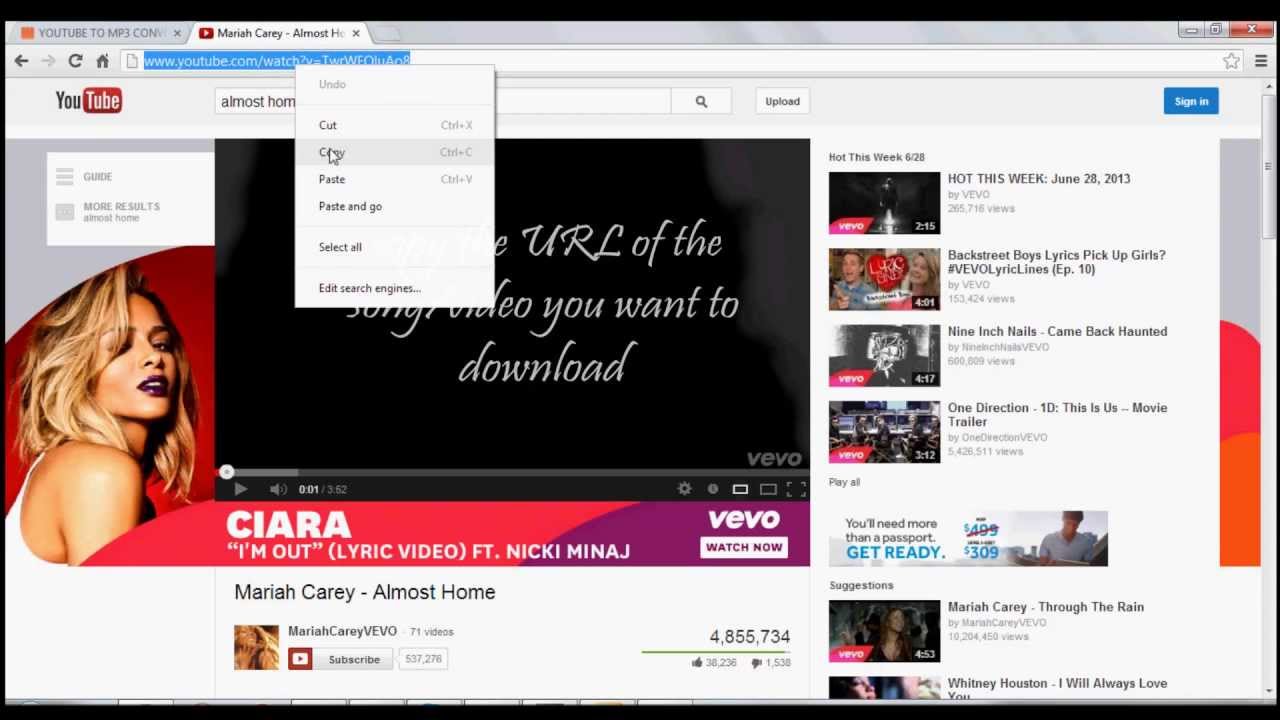Click the thumbs down dislike icon

pyautogui.click(x=757, y=662)
